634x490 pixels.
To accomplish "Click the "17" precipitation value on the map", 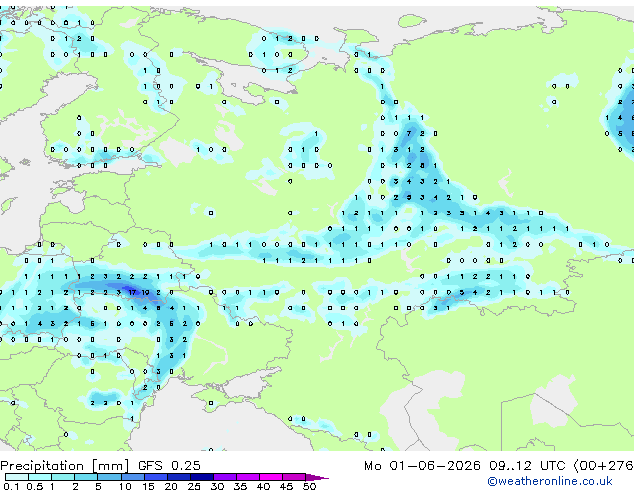I will pos(132,292).
